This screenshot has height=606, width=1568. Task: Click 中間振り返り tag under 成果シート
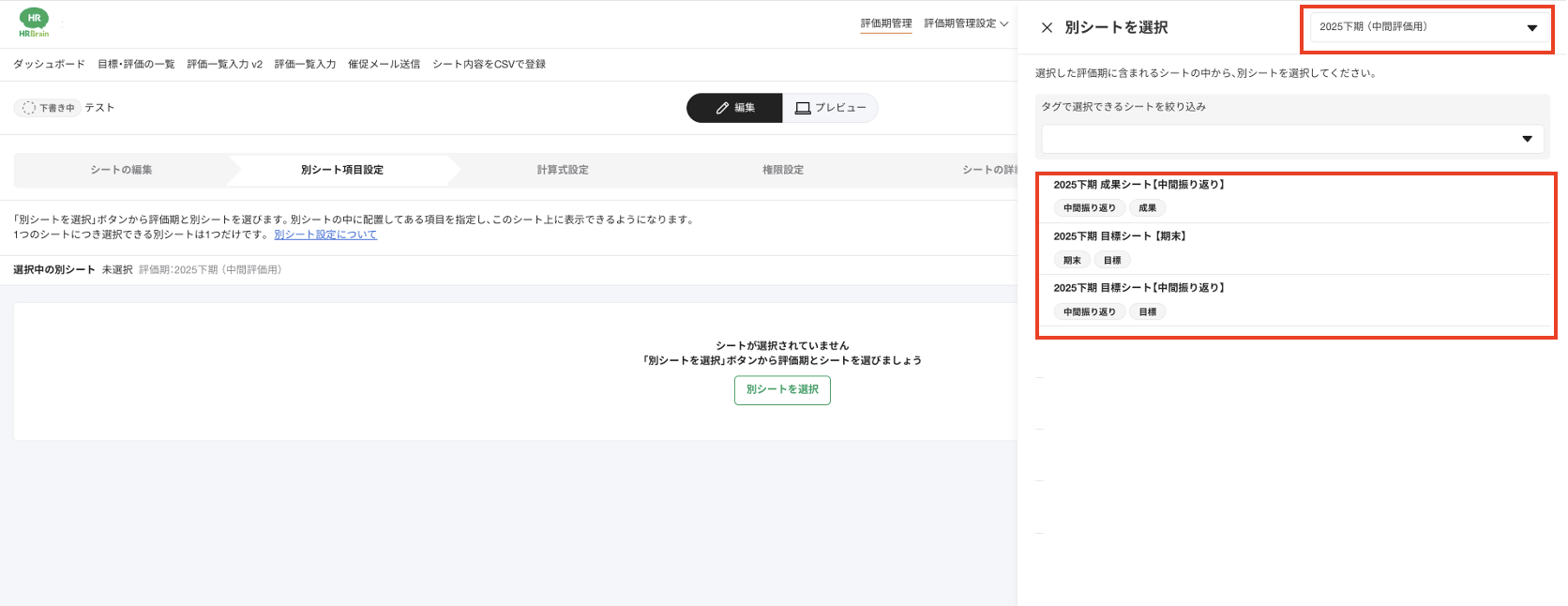pos(1089,208)
